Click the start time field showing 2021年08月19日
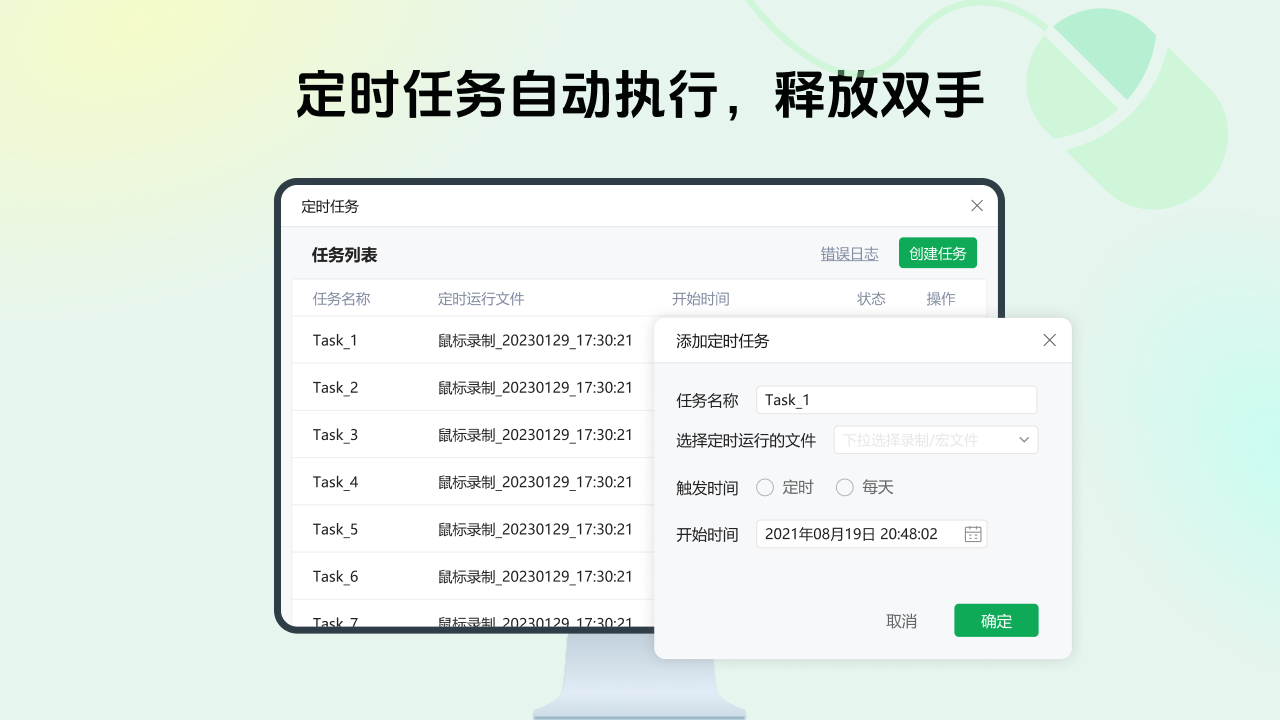 [862, 534]
